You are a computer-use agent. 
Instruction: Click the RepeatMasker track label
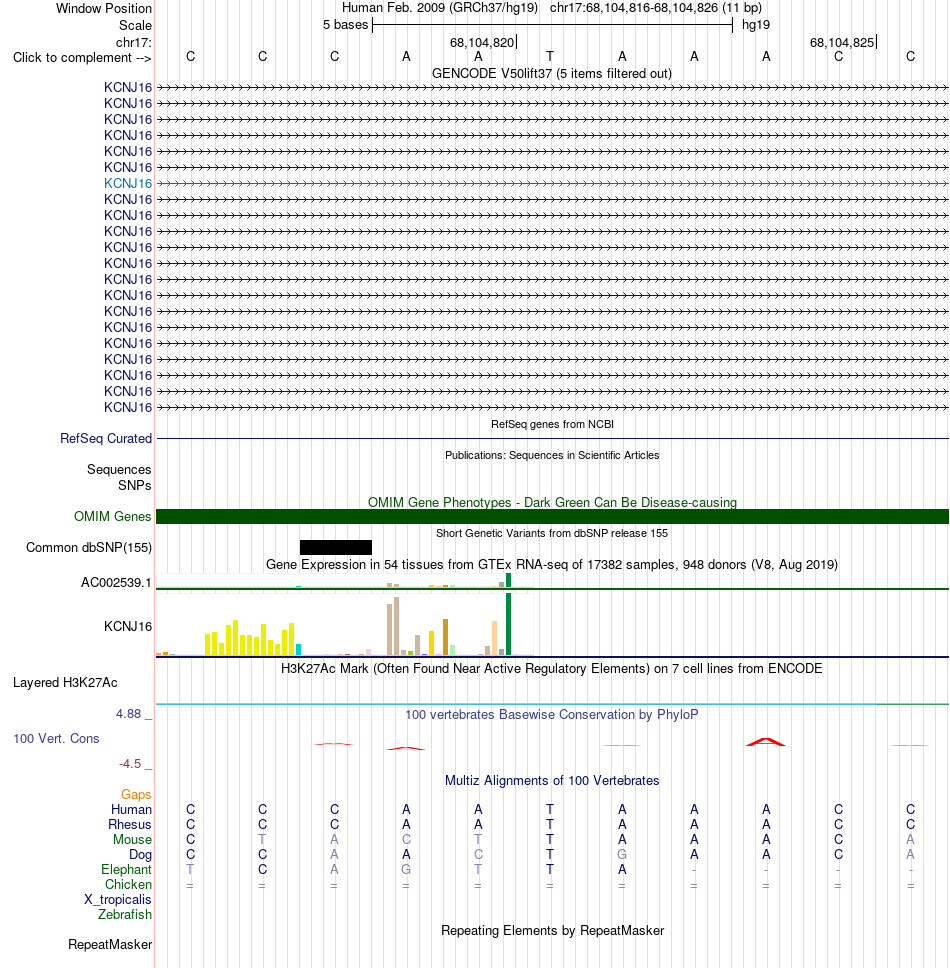(x=110, y=945)
